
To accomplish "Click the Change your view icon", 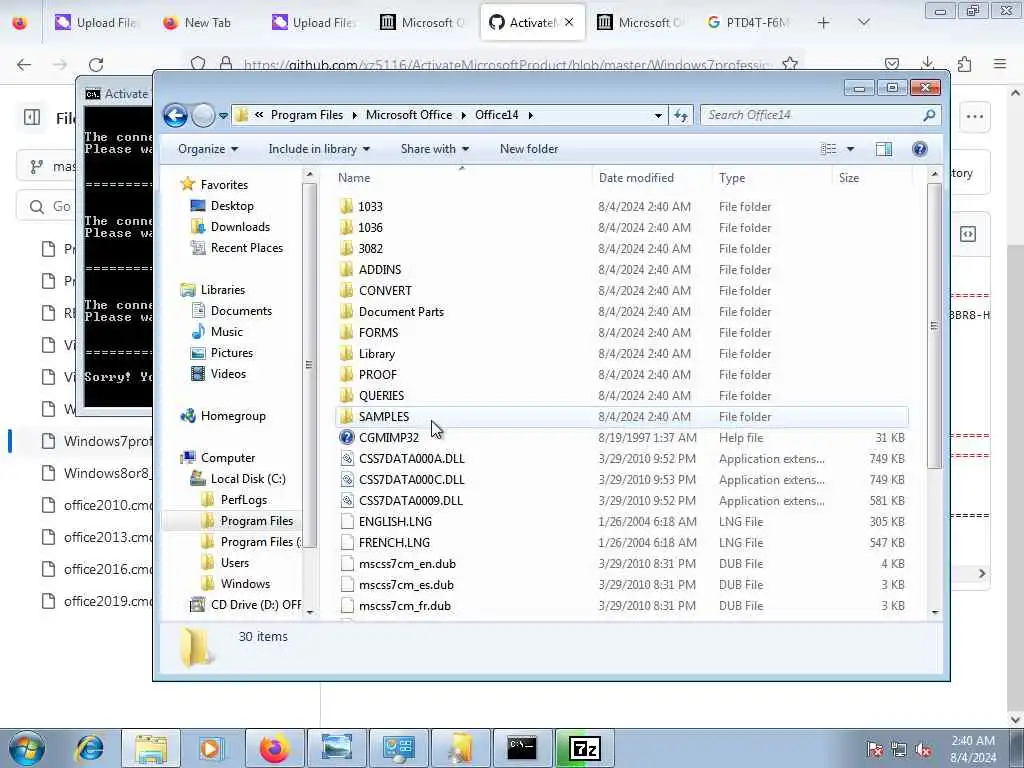I will (829, 149).
